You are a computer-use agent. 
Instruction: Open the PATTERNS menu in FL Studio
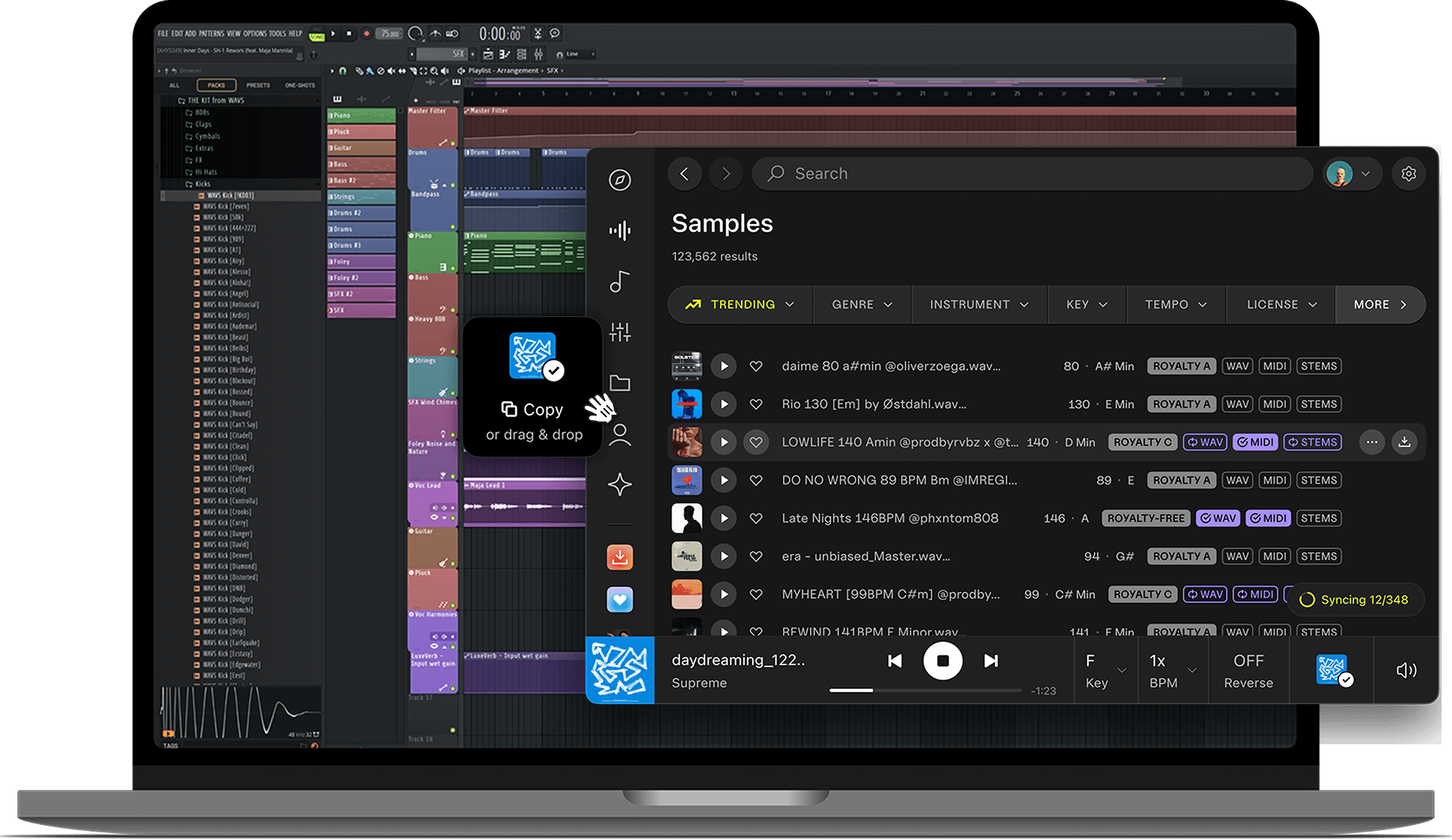[213, 34]
